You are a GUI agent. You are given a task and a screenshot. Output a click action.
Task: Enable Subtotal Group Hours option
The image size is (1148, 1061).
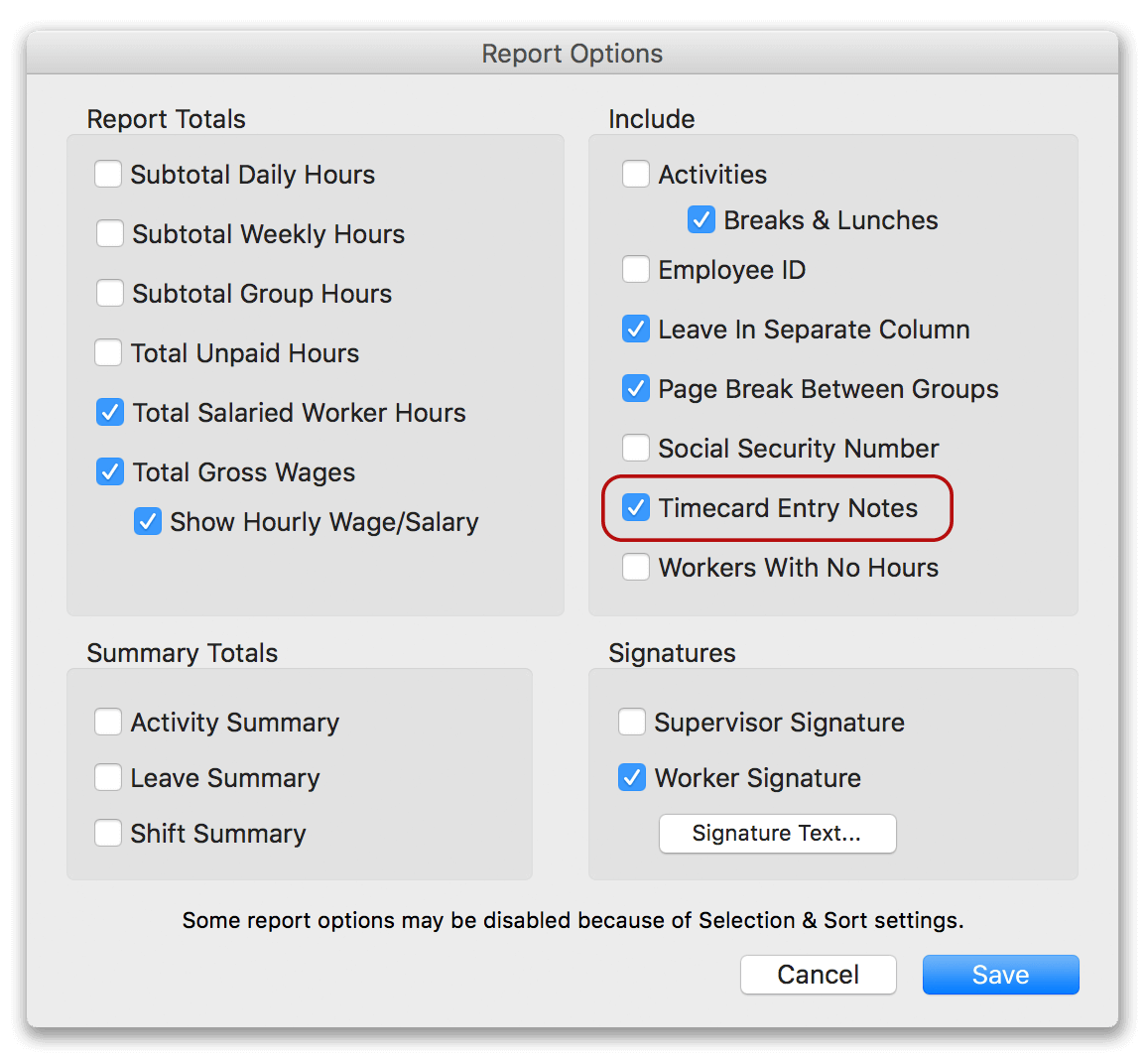[108, 293]
